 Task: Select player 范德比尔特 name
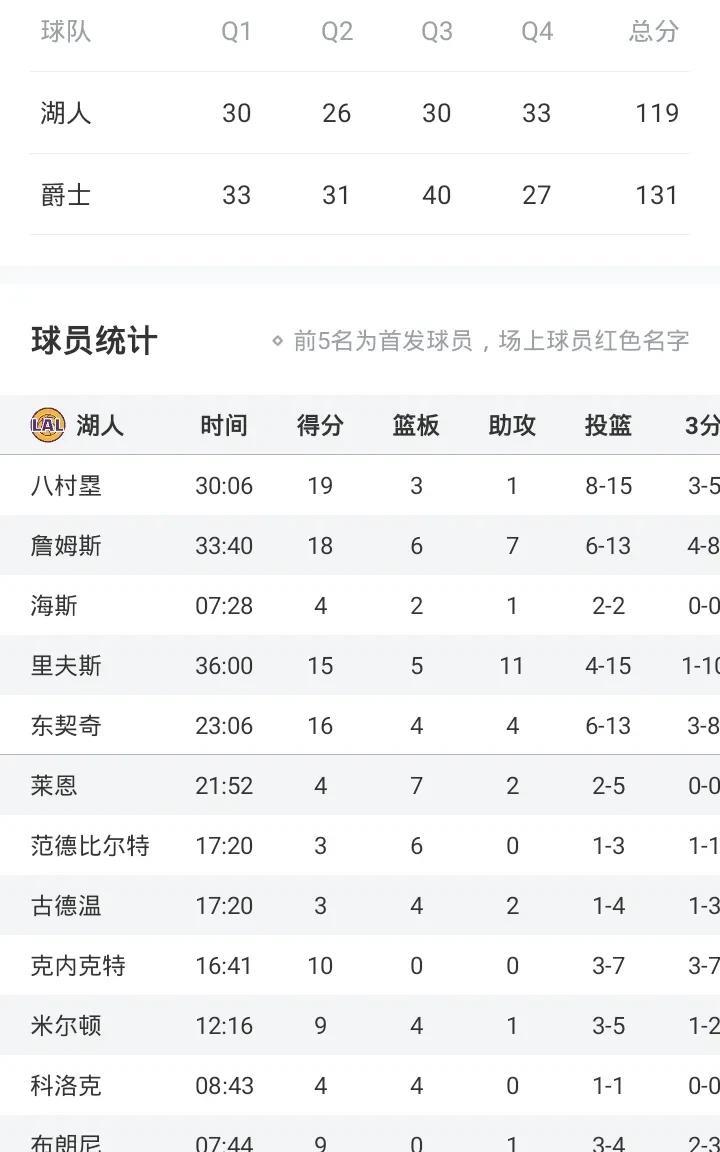click(x=90, y=846)
